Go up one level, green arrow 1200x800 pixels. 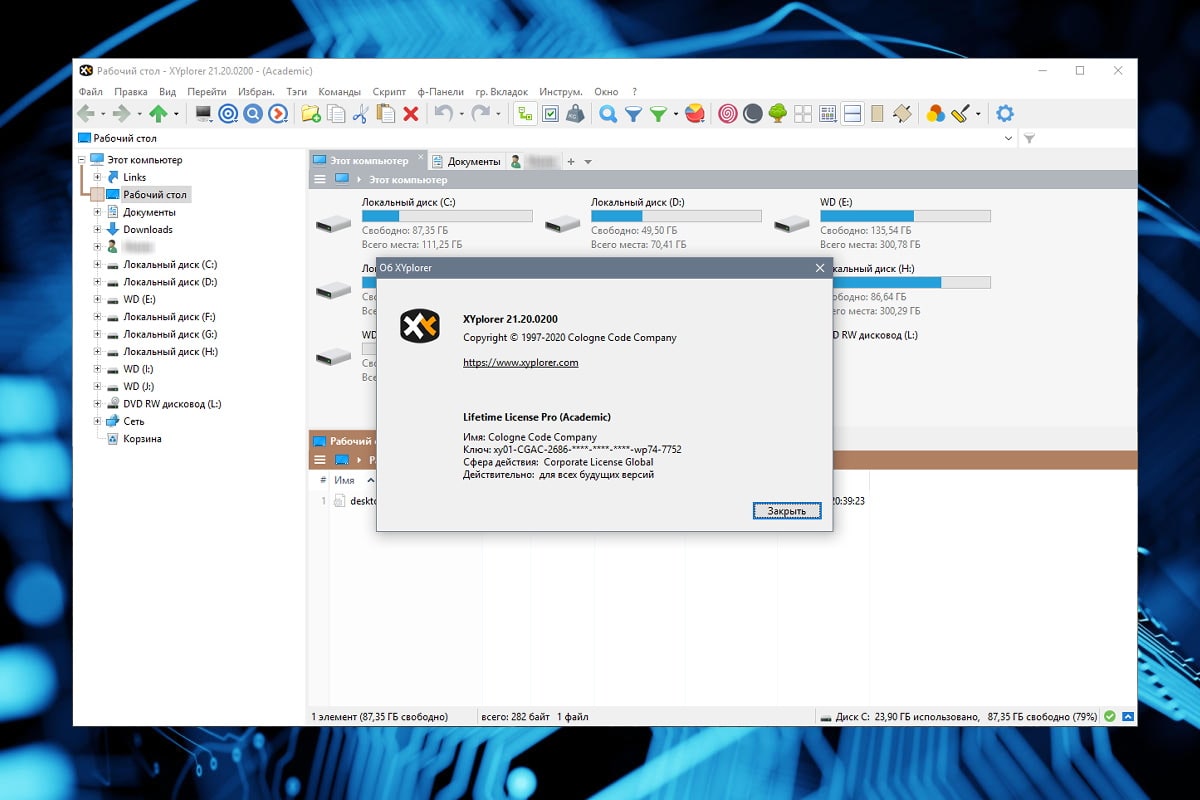158,114
